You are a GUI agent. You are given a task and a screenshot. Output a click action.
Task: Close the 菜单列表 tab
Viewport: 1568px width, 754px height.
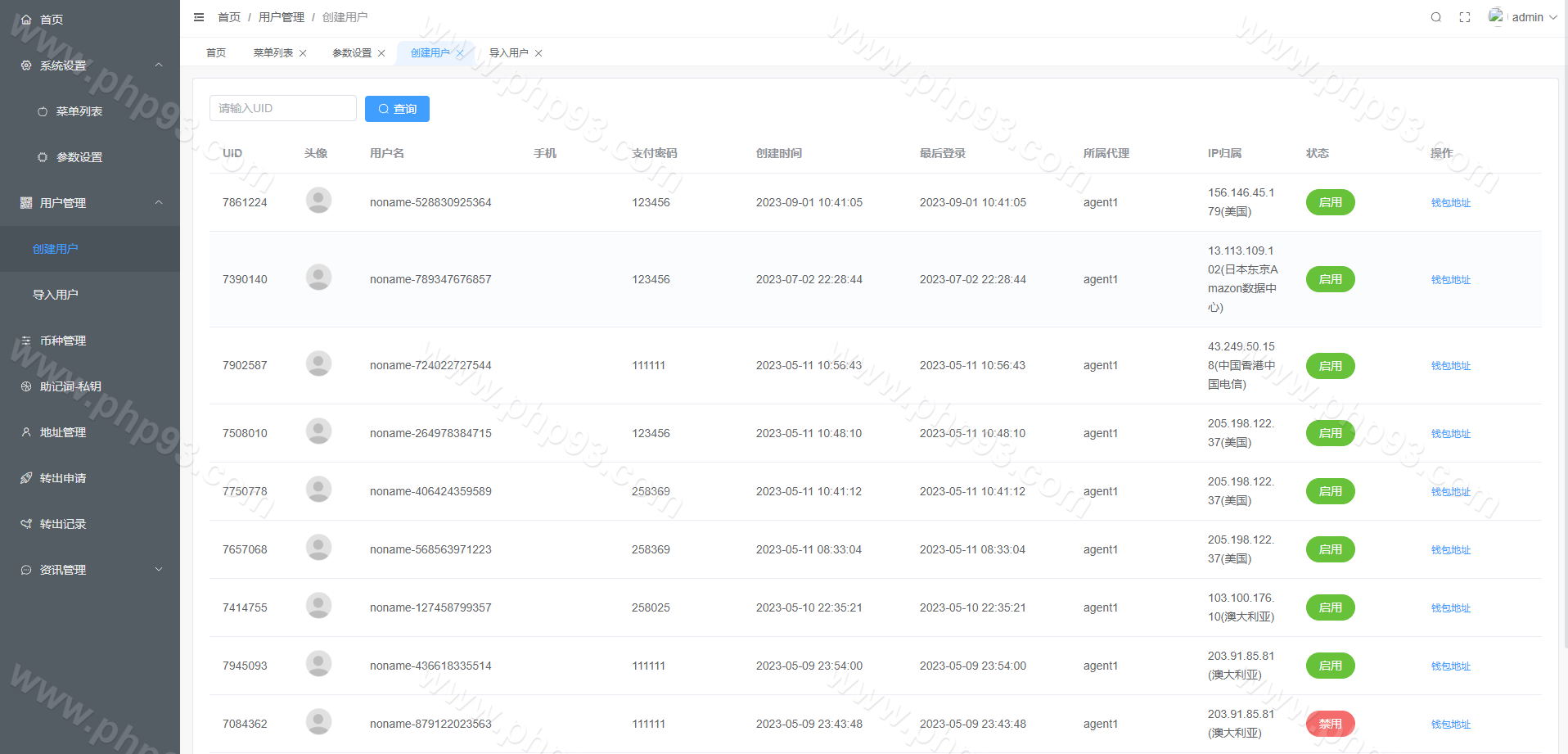pos(303,53)
